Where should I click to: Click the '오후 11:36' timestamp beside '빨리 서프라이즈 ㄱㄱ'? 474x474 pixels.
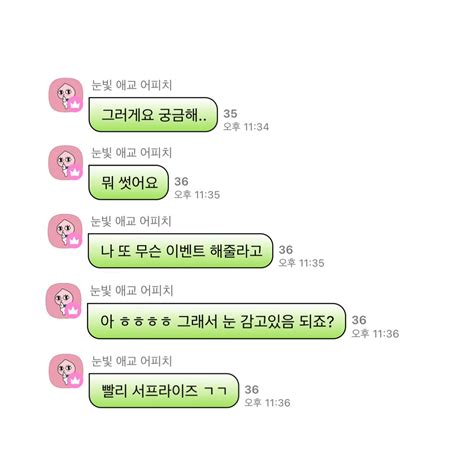[x=267, y=403]
